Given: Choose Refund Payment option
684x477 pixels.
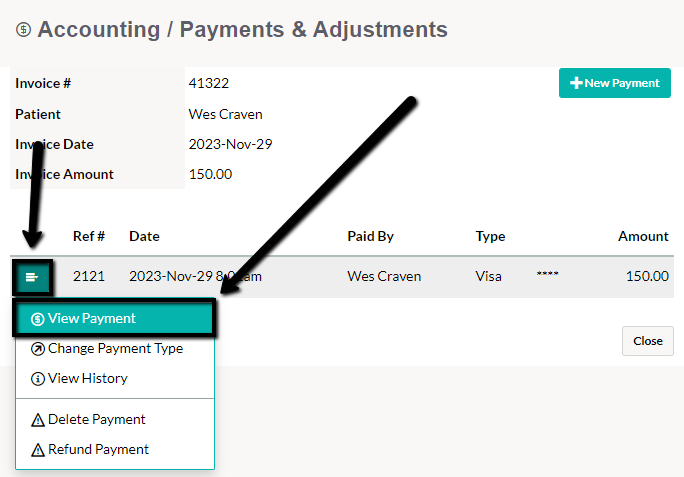Looking at the screenshot, I should [115, 450].
